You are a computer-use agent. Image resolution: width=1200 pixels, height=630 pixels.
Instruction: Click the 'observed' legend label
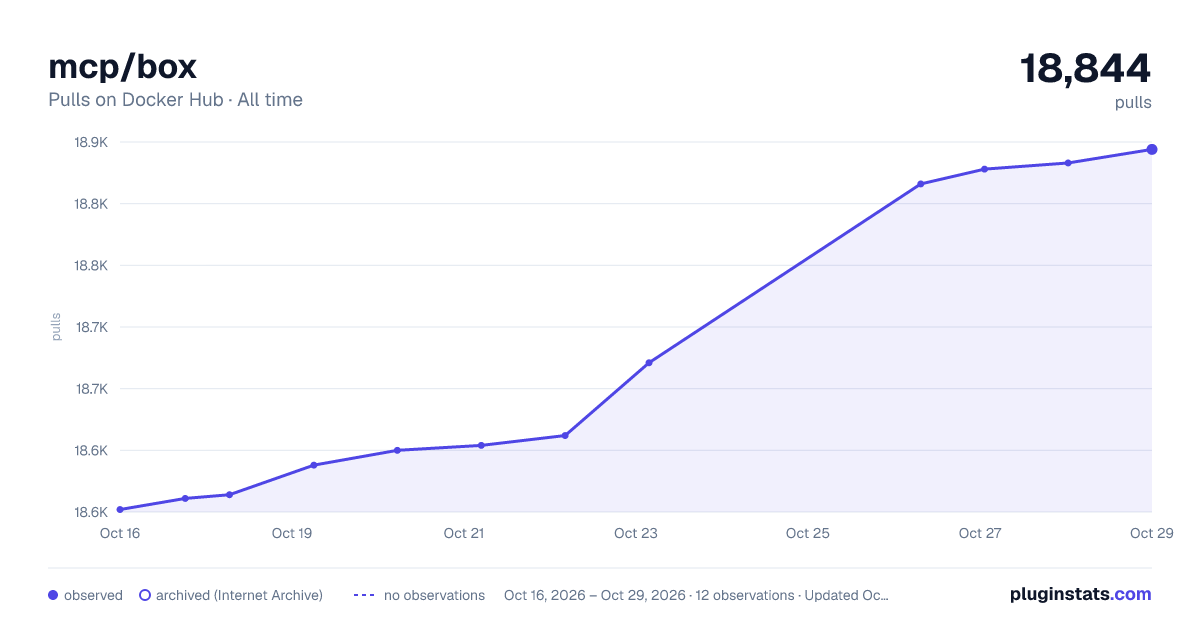[93, 595]
